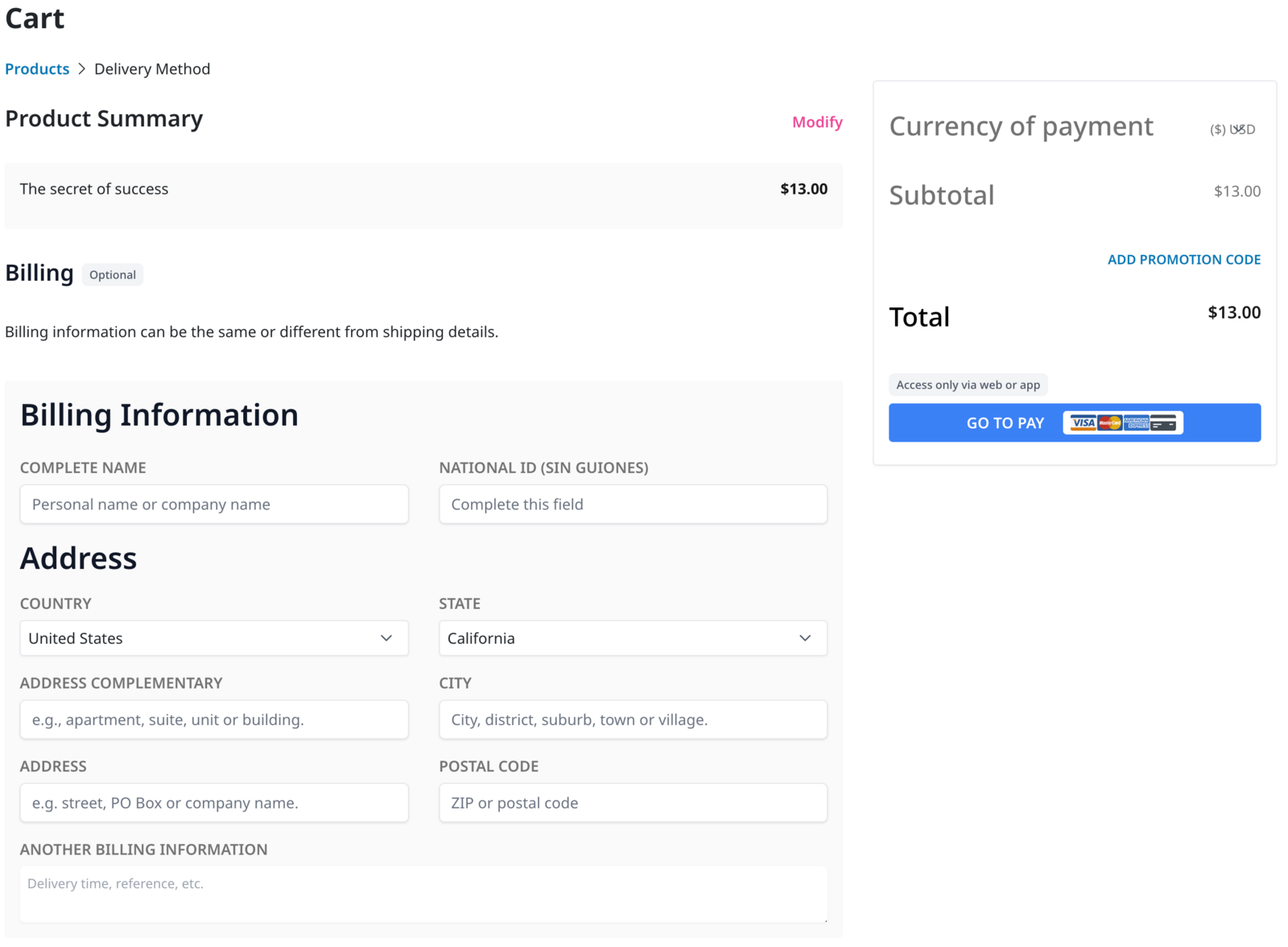Click the Postal Code input field
The height and width of the screenshot is (947, 1288).
[633, 803]
